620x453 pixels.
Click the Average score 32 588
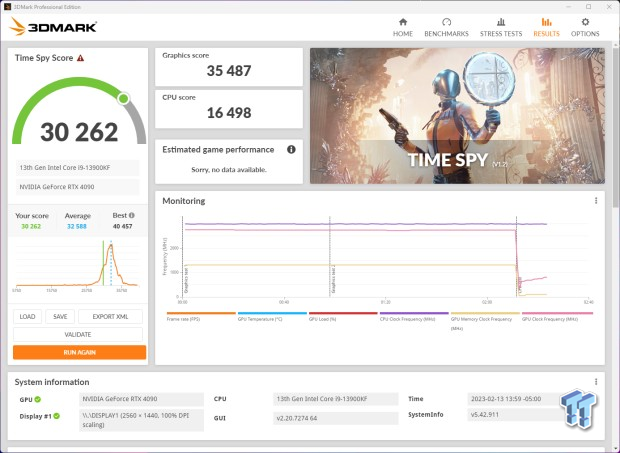click(x=77, y=226)
